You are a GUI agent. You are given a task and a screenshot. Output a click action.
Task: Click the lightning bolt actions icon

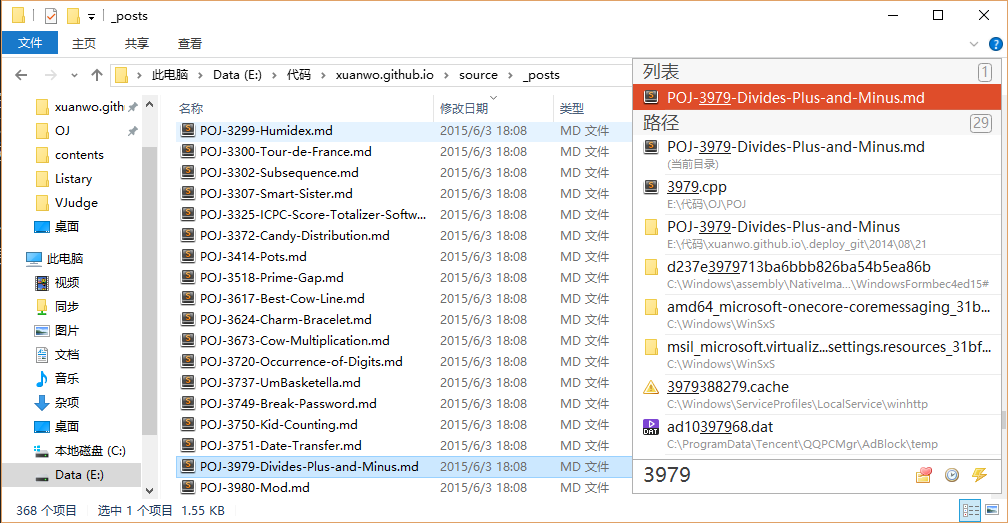click(x=980, y=475)
